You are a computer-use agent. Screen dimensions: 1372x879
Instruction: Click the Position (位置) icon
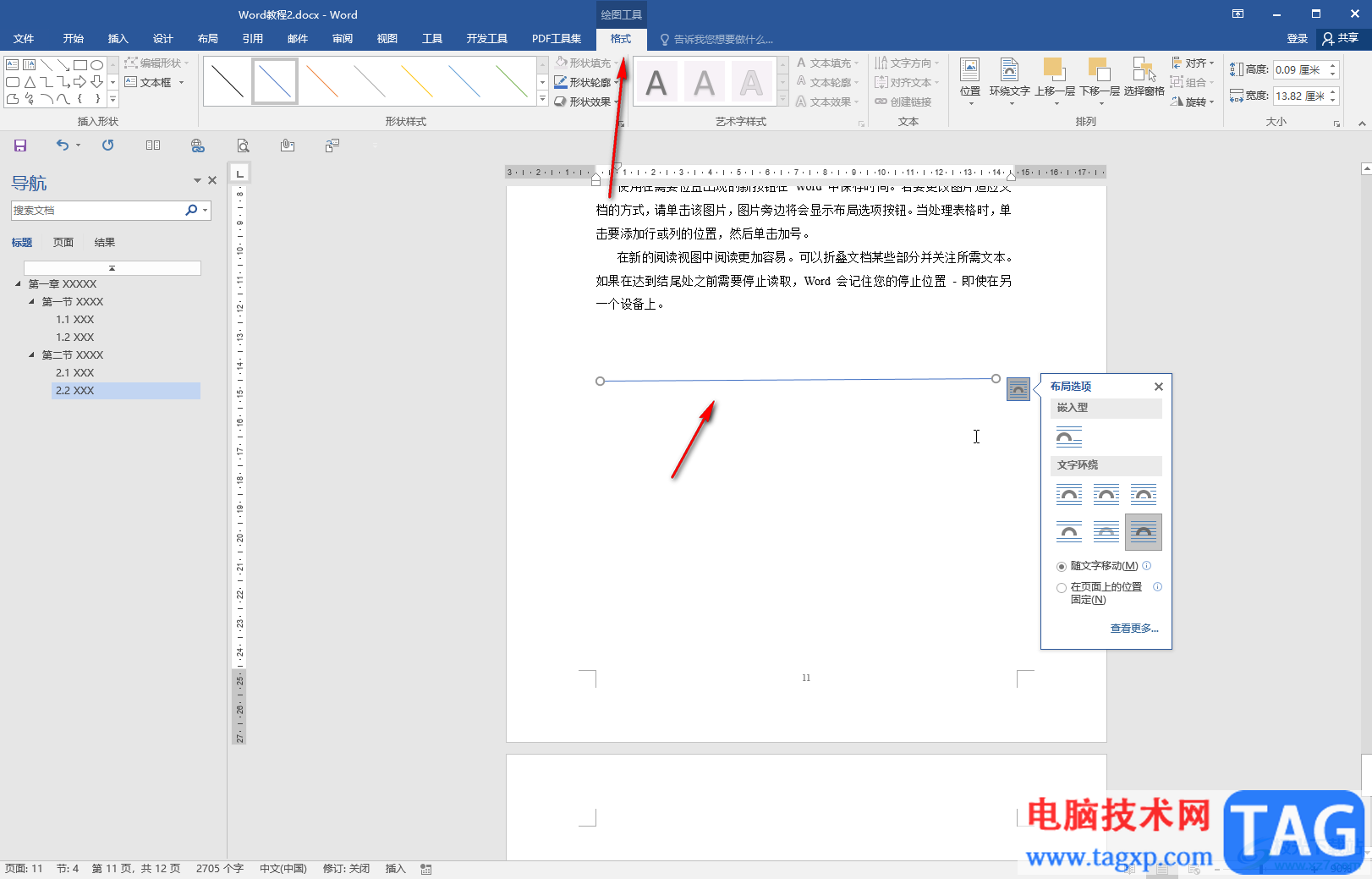tap(970, 80)
